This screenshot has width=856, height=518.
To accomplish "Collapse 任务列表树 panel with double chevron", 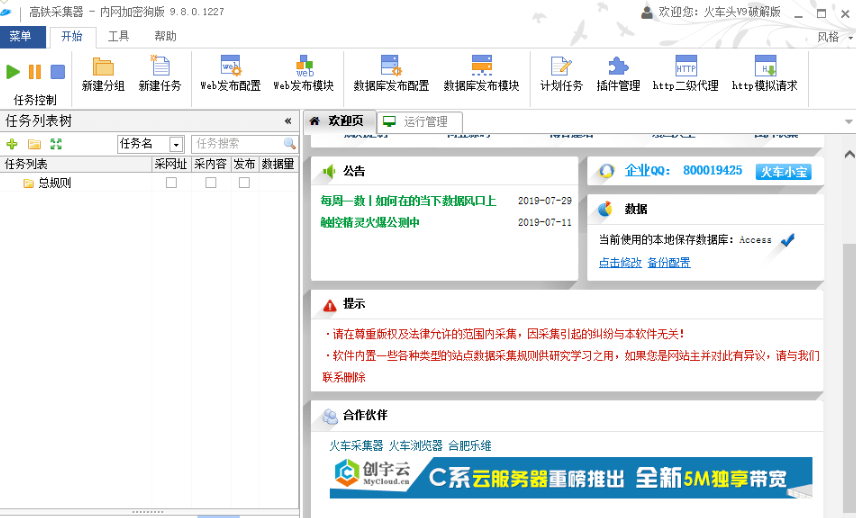I will [288, 121].
